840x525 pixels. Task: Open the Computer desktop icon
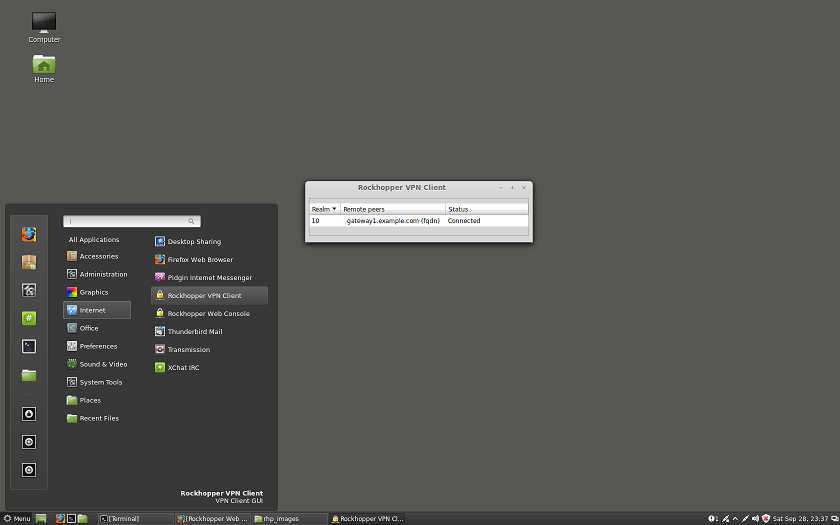tap(44, 24)
